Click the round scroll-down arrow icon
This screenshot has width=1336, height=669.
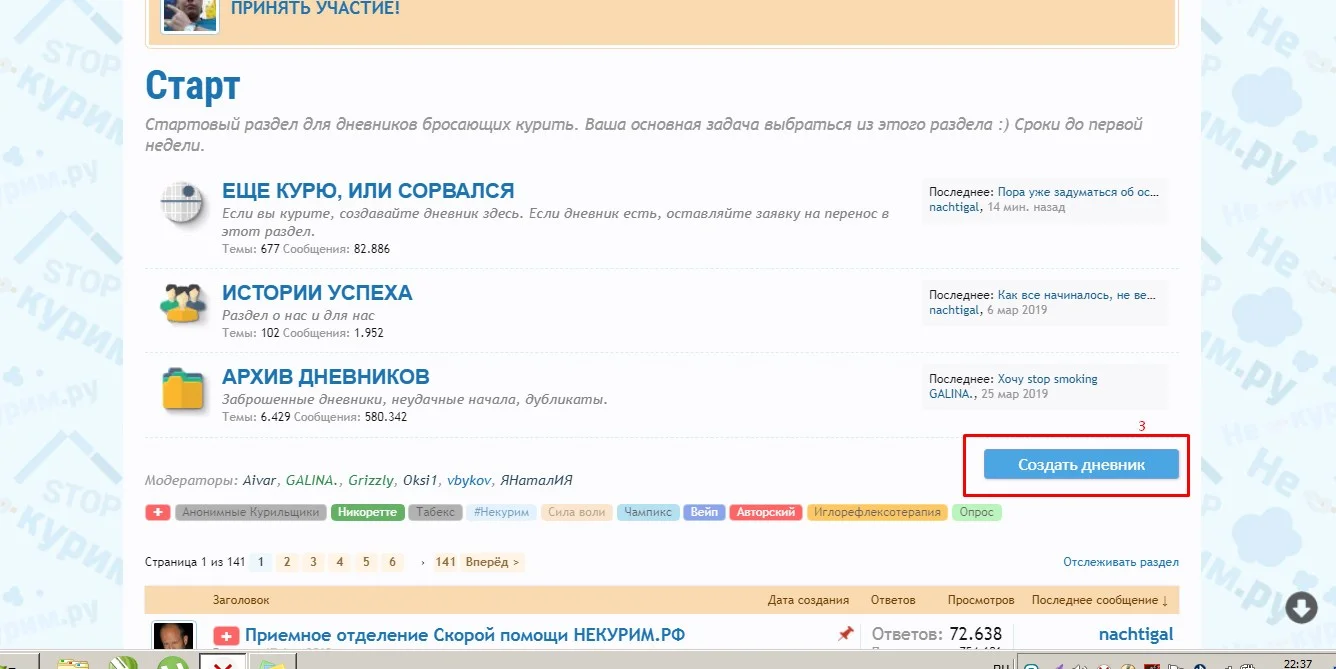click(1301, 607)
